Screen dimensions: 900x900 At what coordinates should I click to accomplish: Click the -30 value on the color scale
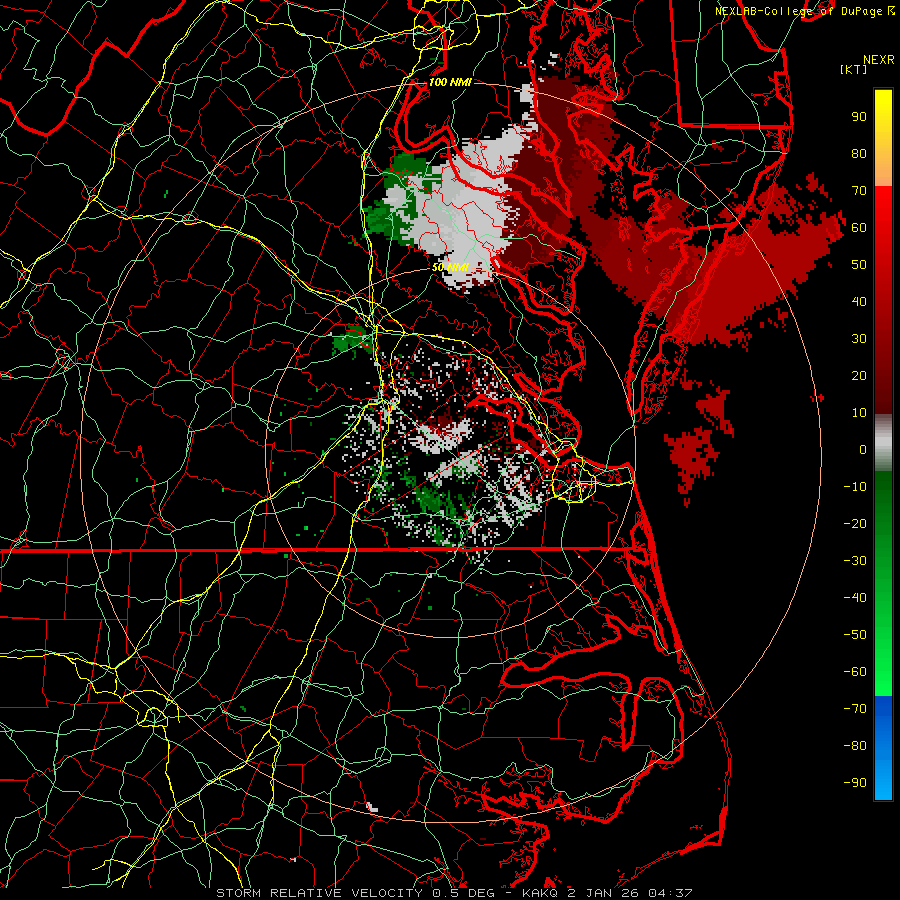coord(855,561)
